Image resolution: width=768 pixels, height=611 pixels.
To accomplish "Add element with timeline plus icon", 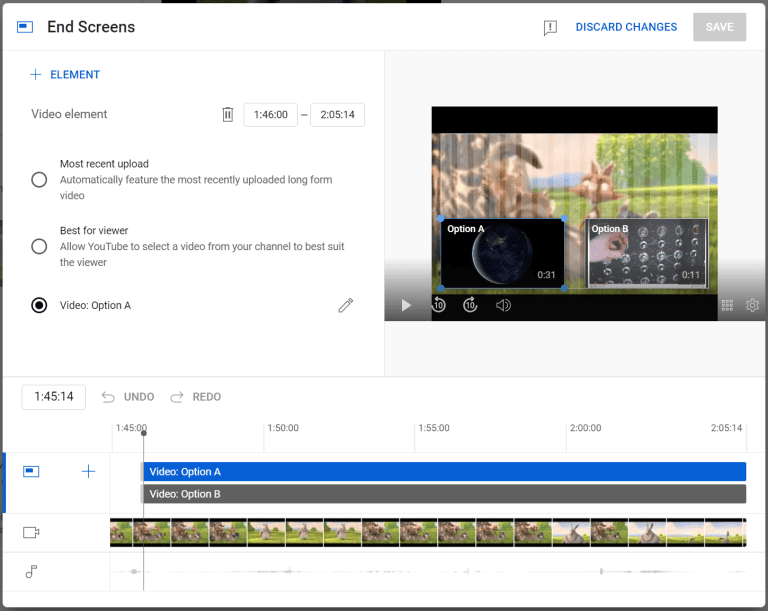I will pos(88,471).
